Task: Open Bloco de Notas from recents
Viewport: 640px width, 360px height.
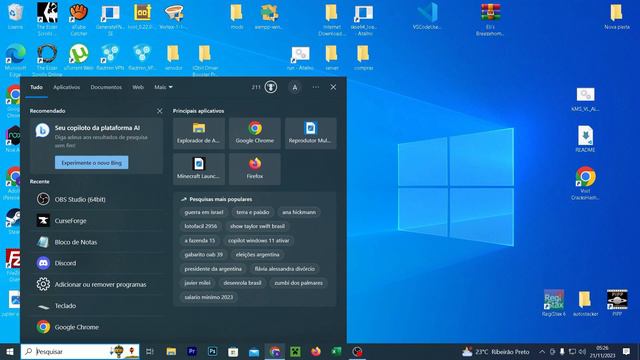Action: point(97,242)
